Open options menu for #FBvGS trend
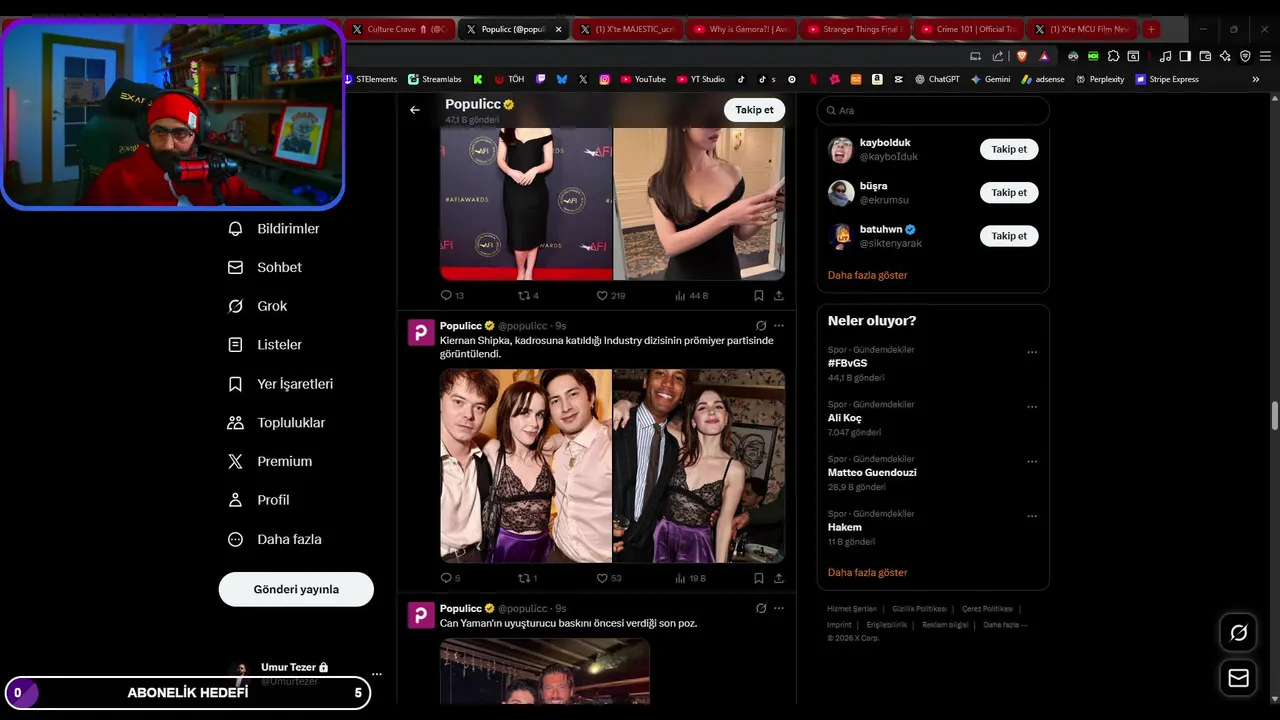The width and height of the screenshot is (1280, 720). pyautogui.click(x=1032, y=352)
